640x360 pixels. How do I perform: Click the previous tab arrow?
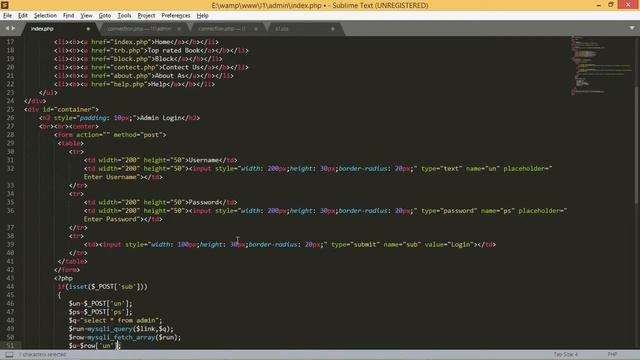7,28
